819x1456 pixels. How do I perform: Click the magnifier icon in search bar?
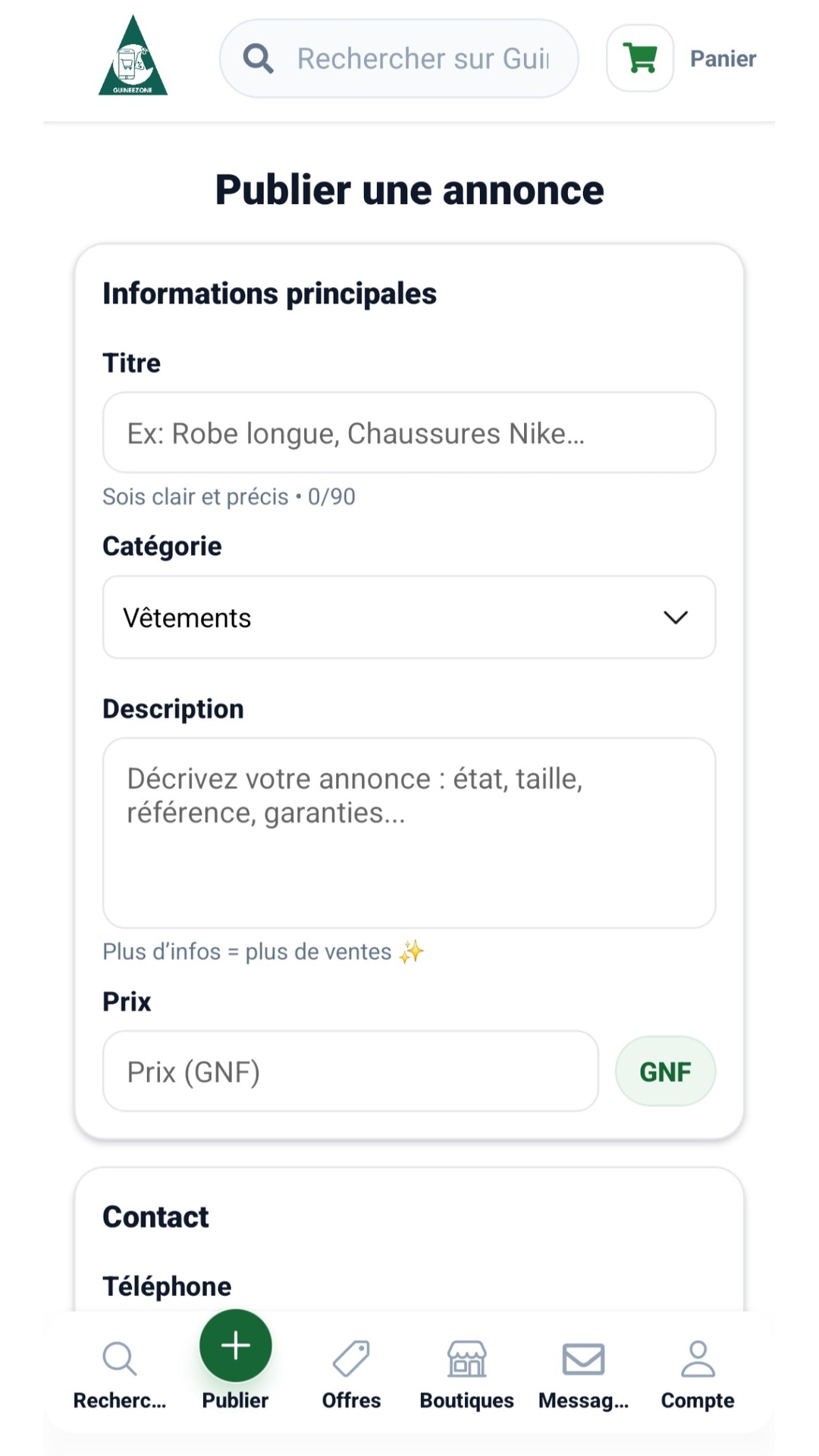coord(258,58)
